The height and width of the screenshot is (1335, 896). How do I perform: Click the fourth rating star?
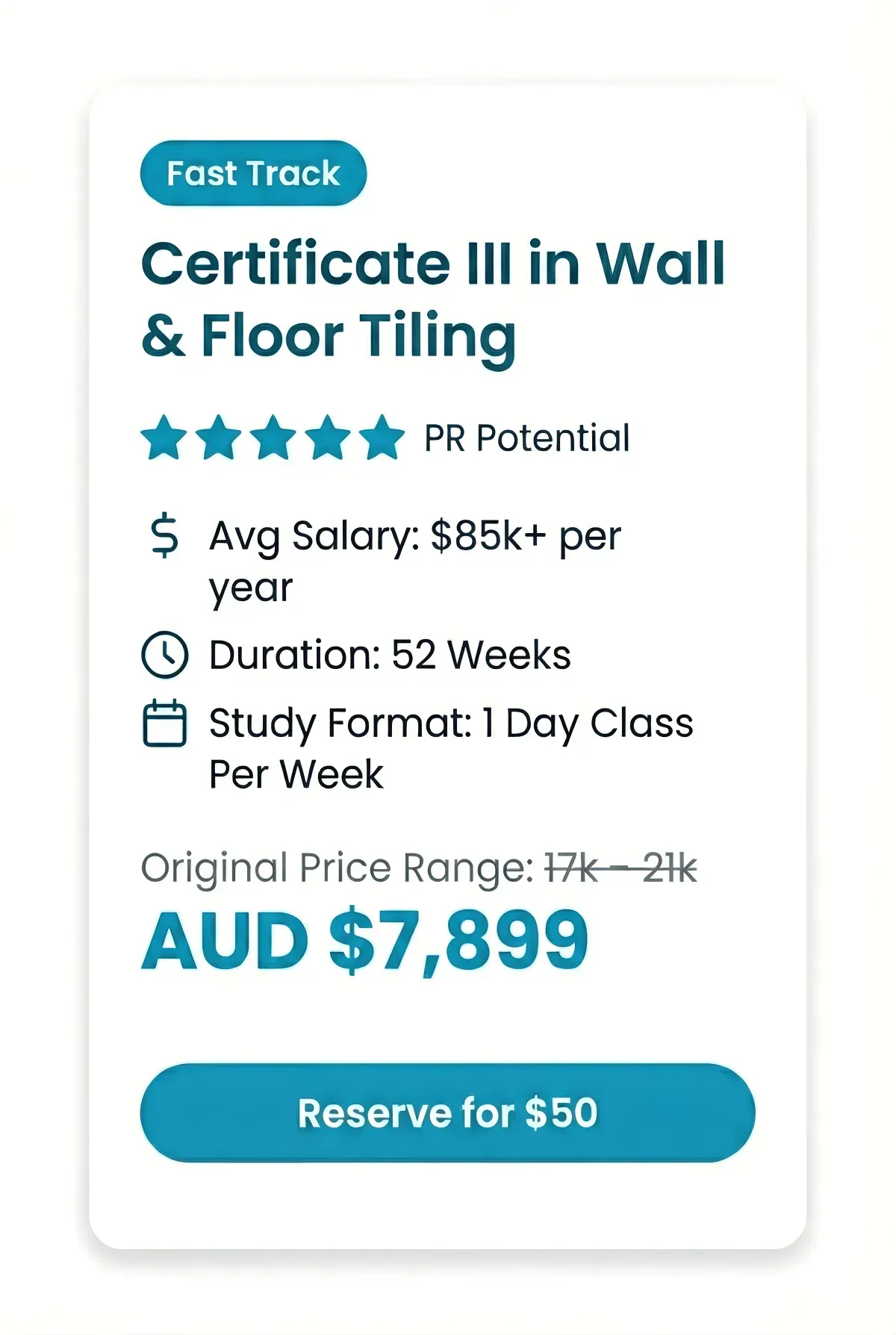[328, 438]
